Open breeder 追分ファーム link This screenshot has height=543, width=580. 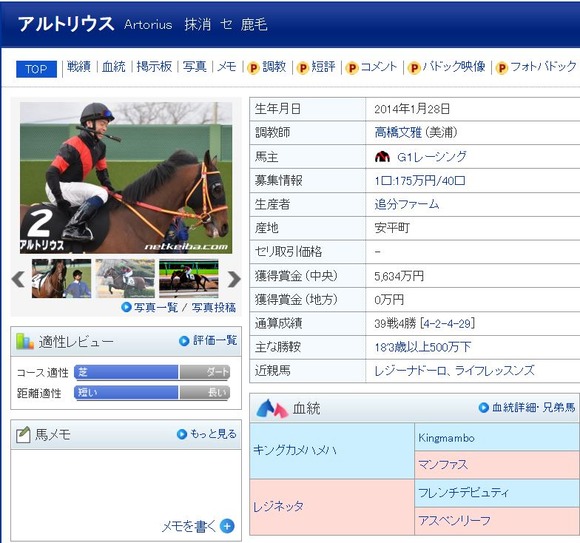(x=407, y=204)
